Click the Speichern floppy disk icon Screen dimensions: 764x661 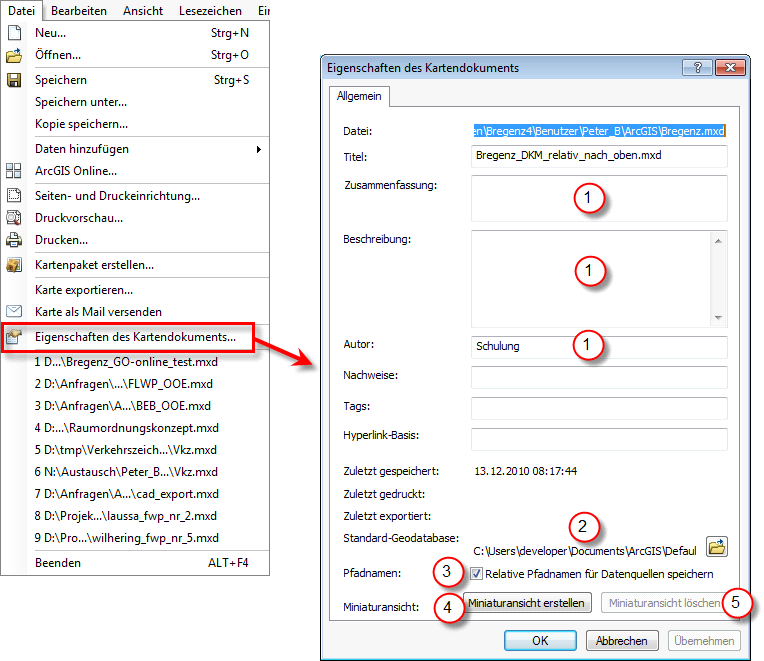tap(14, 80)
